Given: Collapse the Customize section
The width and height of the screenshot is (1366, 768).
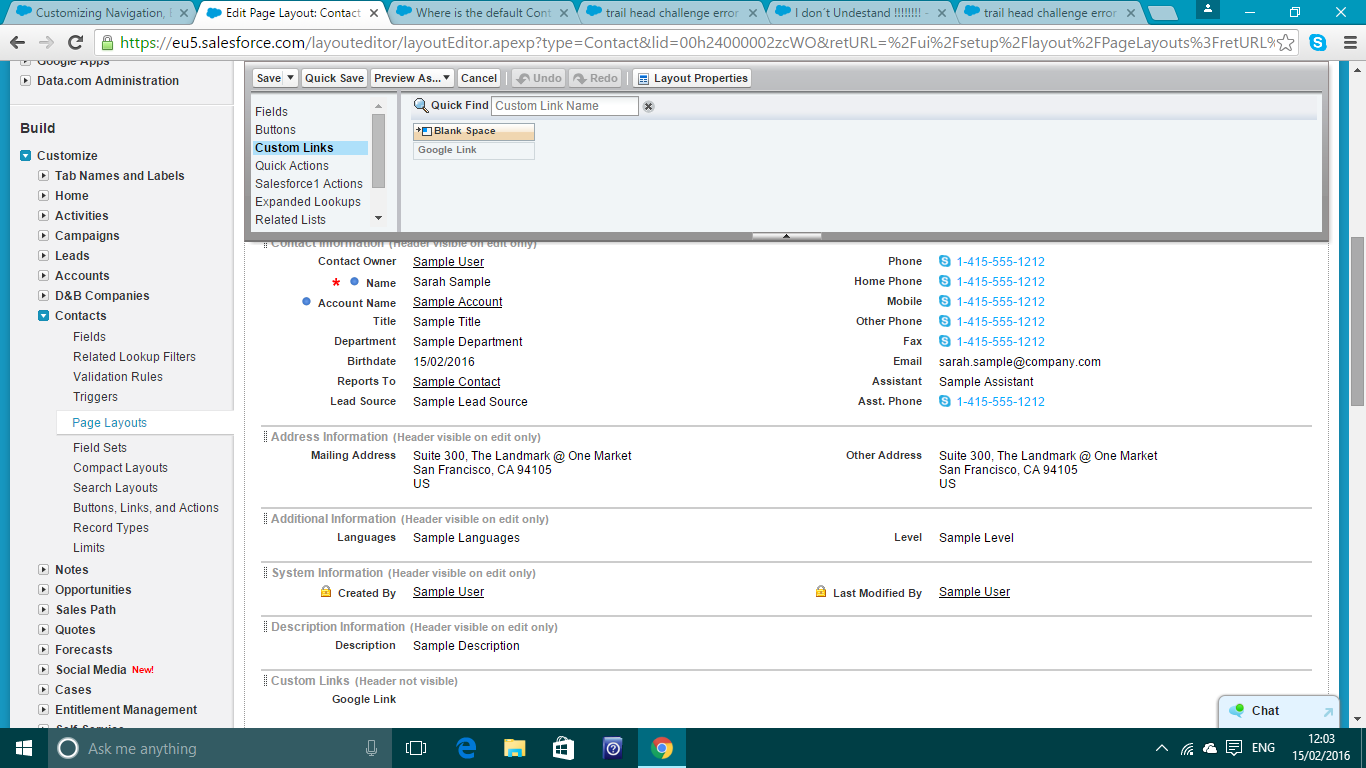Looking at the screenshot, I should coord(26,156).
